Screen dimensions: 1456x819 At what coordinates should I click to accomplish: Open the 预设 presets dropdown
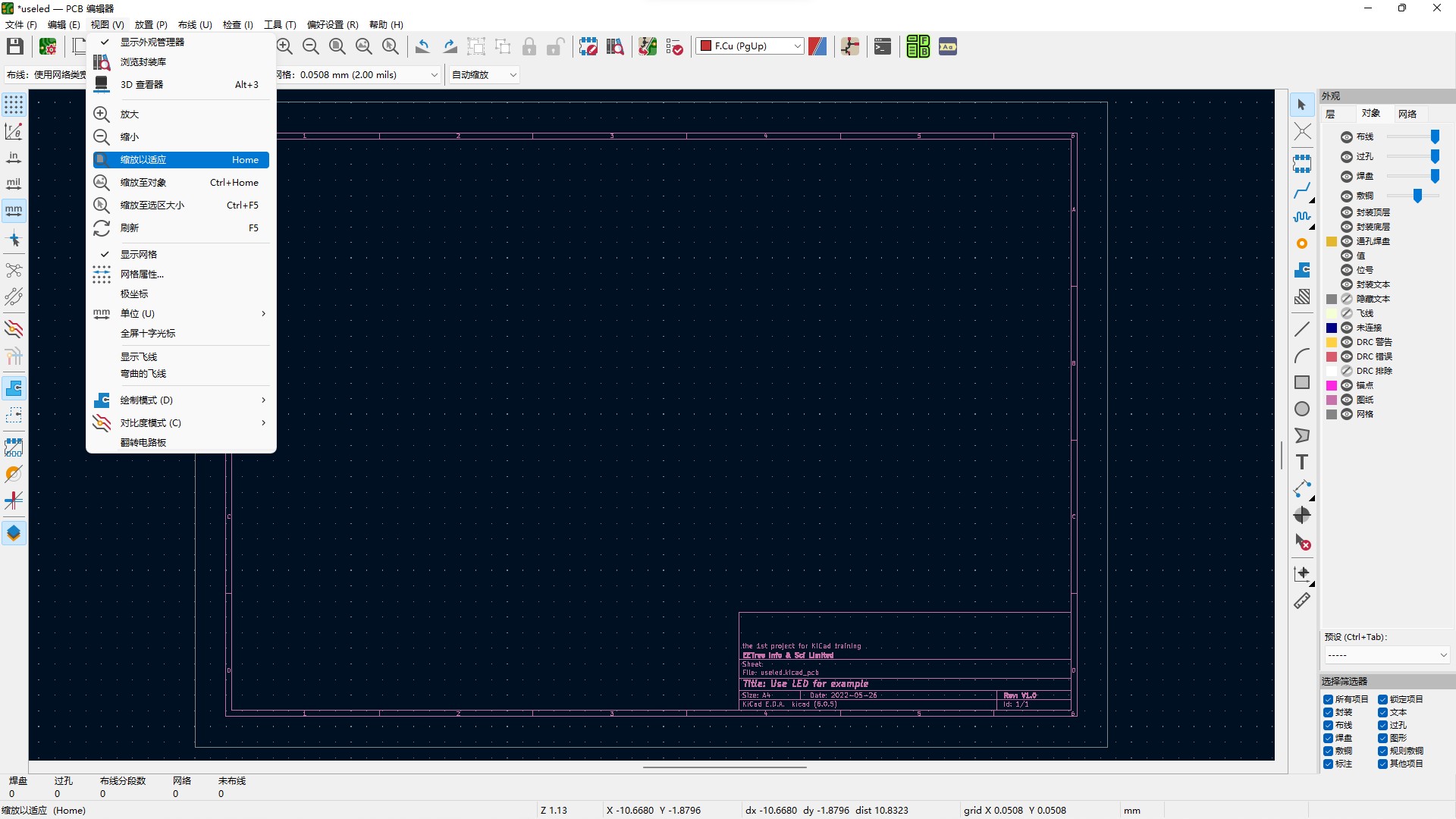pyautogui.click(x=1387, y=654)
